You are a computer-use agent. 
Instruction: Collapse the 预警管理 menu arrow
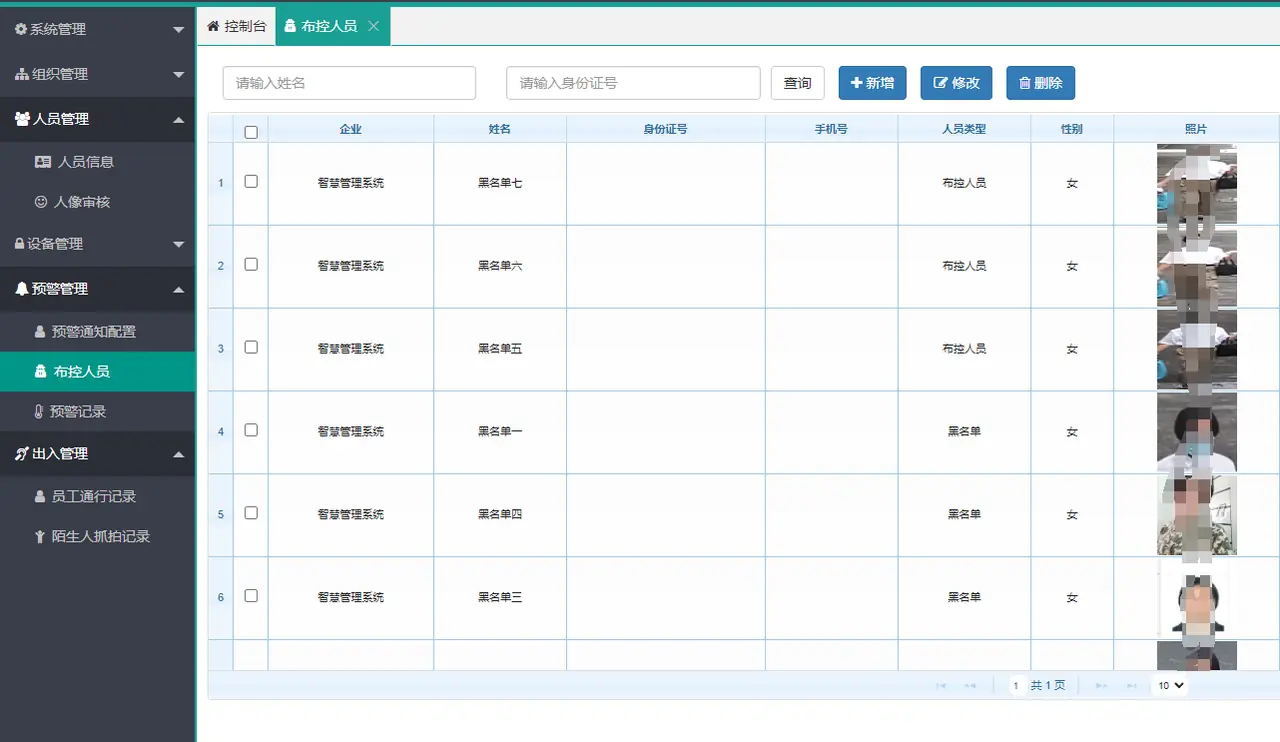178,290
